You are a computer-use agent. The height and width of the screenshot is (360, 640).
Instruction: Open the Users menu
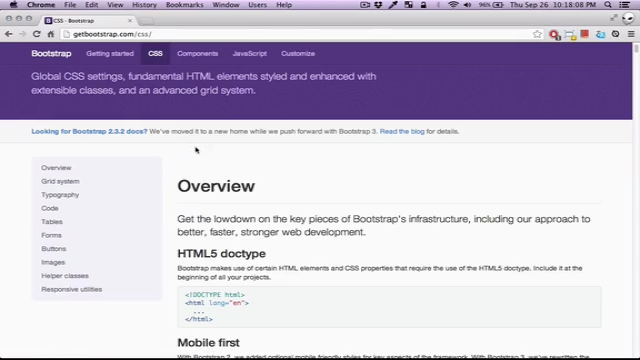click(258, 5)
